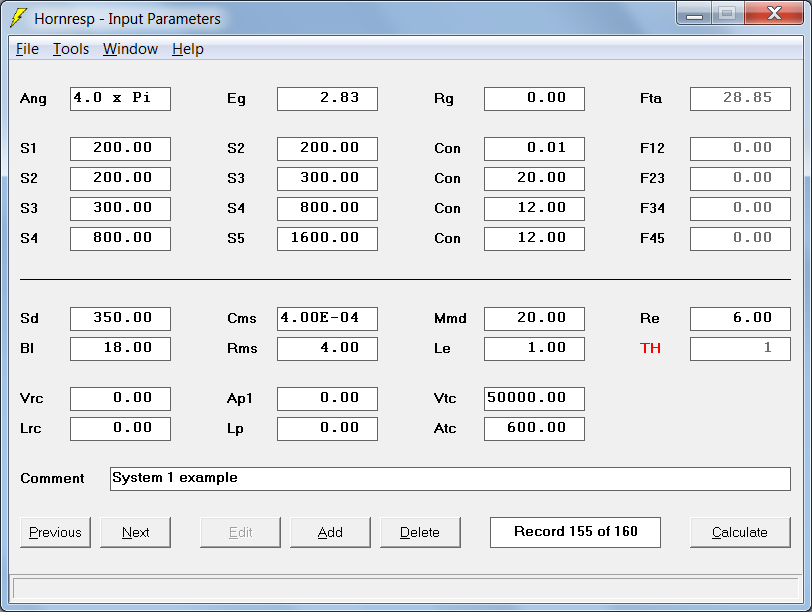Open the Tools menu

[x=71, y=49]
